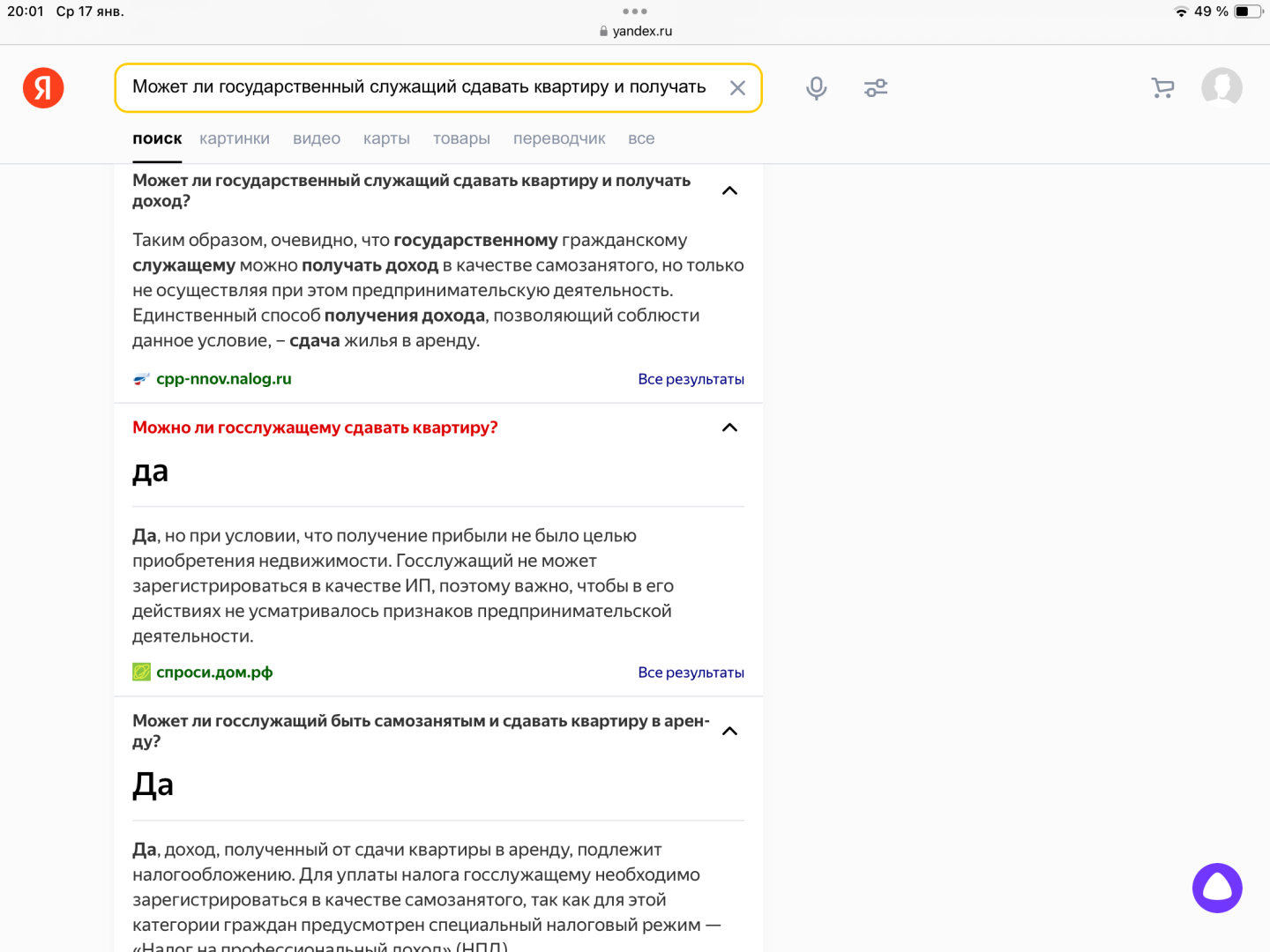The width and height of the screenshot is (1270, 952).
Task: Tap paragraph starting 'Да, доход, полученный'
Action: 427,895
